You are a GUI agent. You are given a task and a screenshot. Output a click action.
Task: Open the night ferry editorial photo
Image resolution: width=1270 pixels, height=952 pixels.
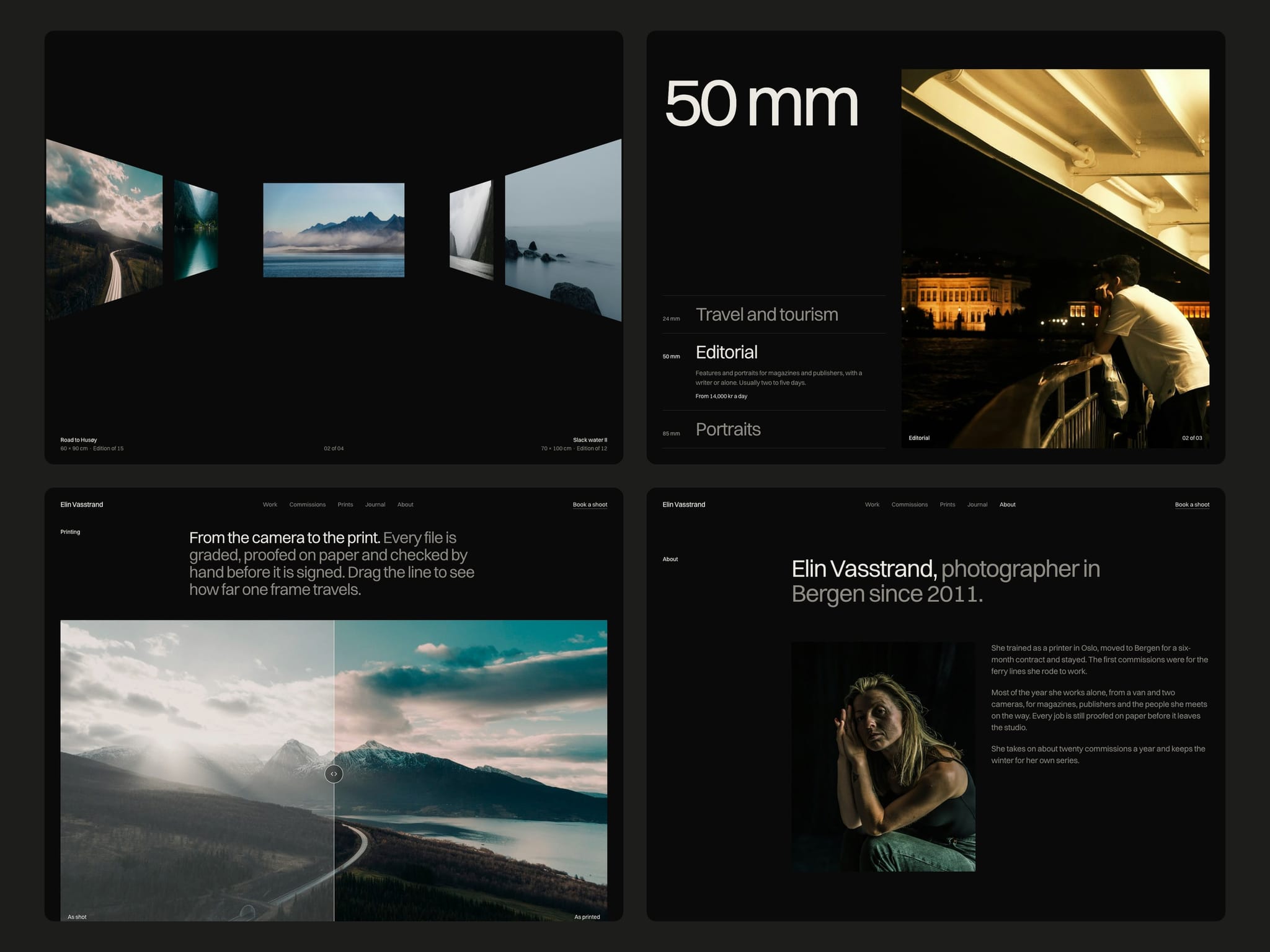(x=1055, y=258)
